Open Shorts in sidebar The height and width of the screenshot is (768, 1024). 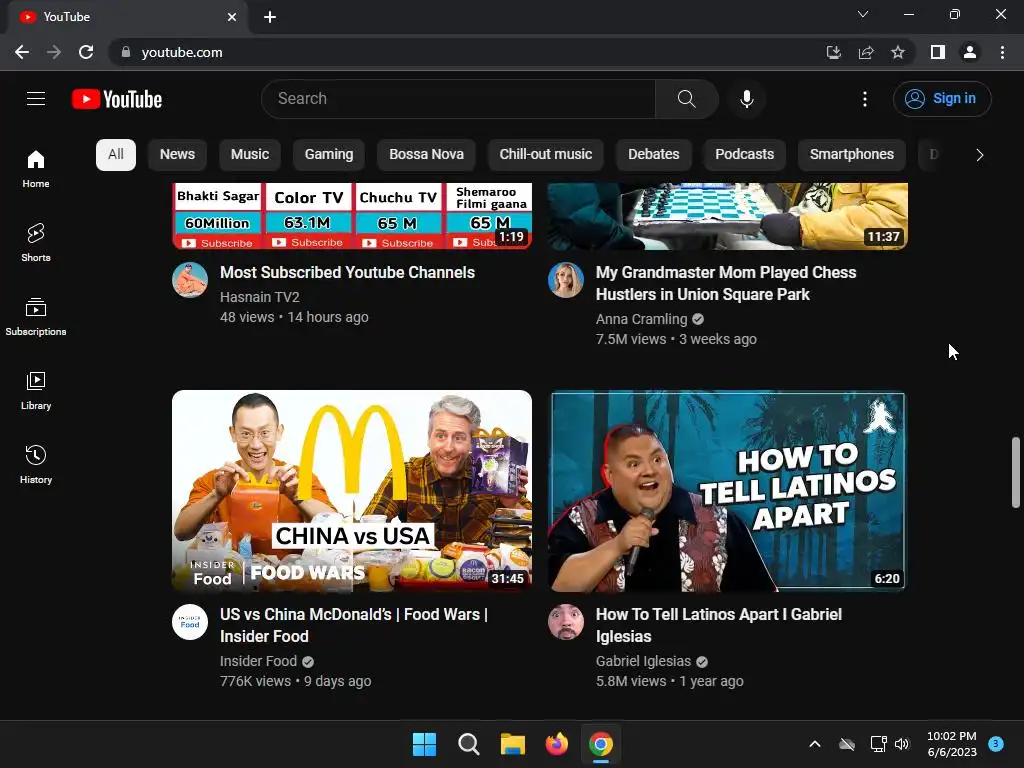pyautogui.click(x=36, y=243)
